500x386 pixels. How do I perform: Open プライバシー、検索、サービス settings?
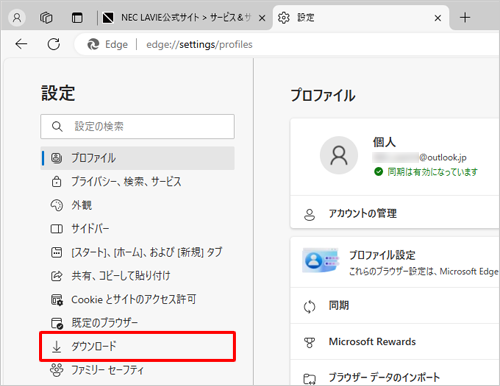(x=137, y=182)
